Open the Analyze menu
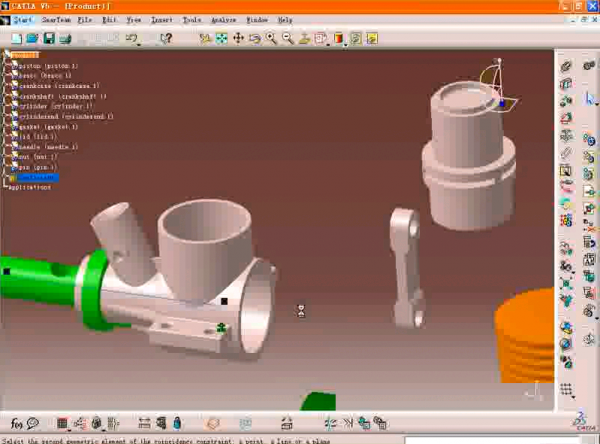Viewport: 600px width, 444px height. 224,20
